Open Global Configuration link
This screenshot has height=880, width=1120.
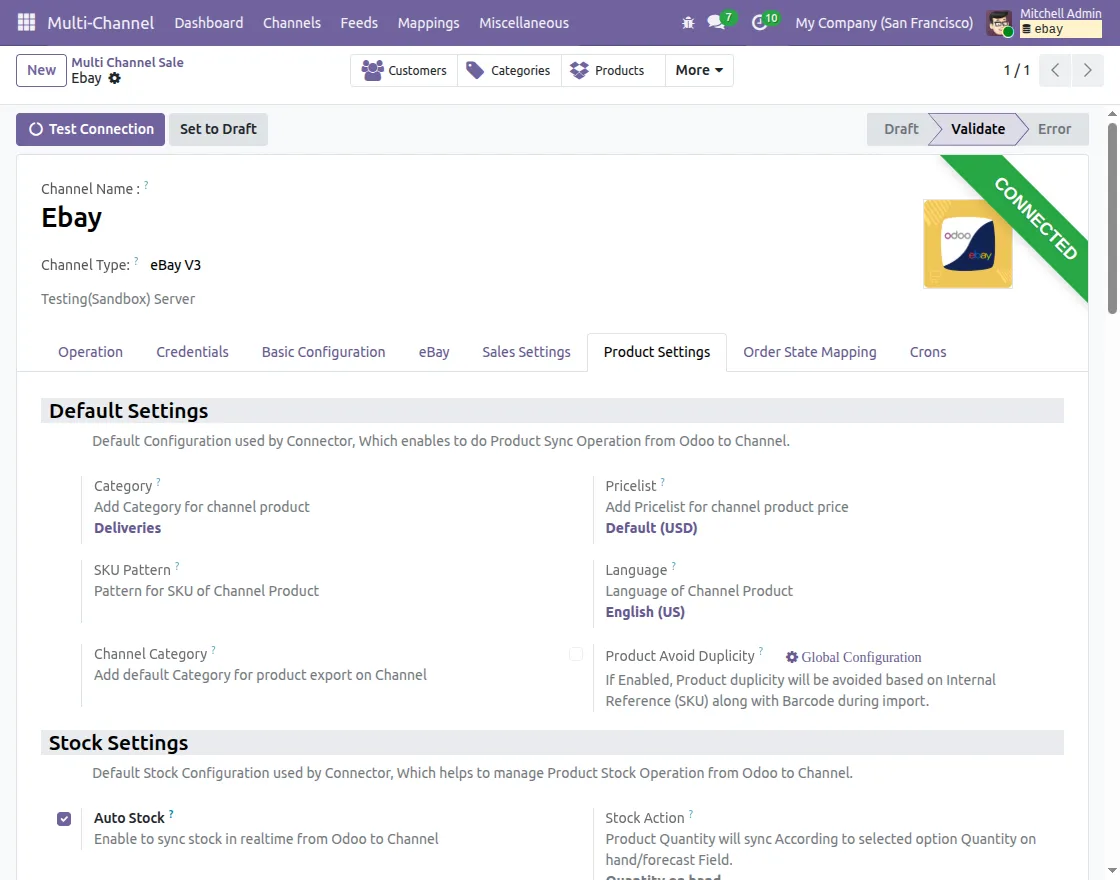click(x=853, y=657)
